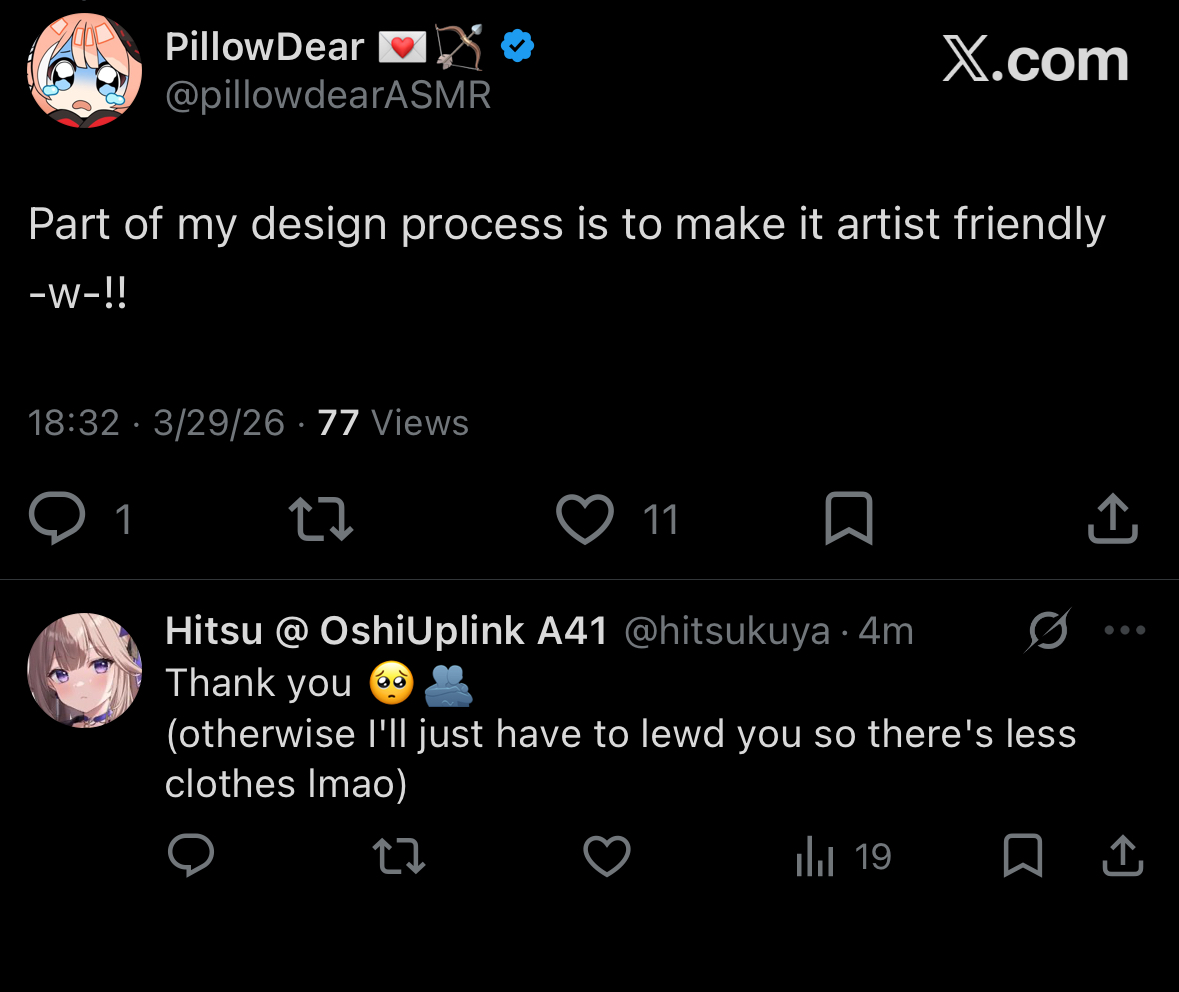View the 77 Views count details

[x=392, y=423]
